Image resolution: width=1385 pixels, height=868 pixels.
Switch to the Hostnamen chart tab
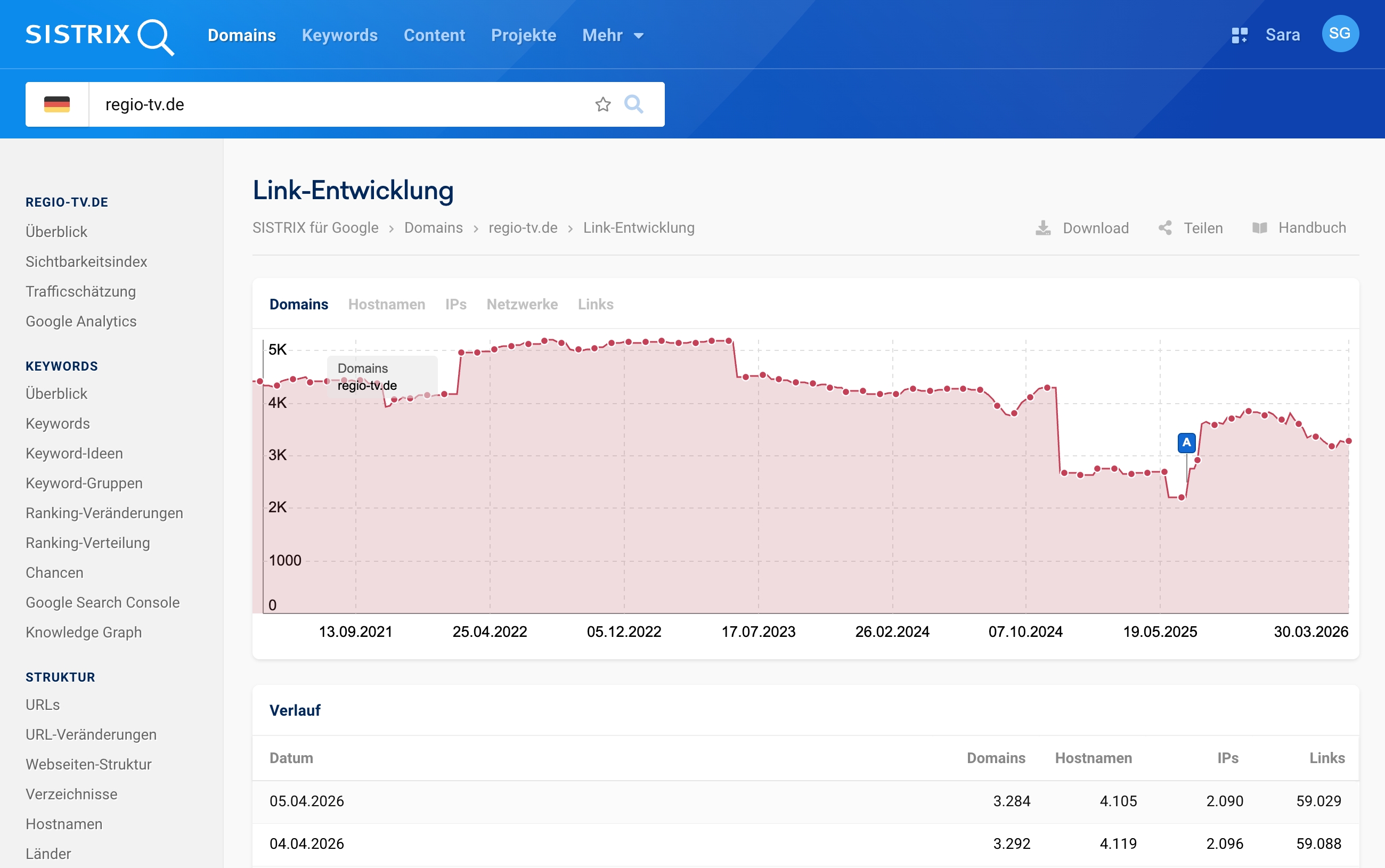(386, 304)
